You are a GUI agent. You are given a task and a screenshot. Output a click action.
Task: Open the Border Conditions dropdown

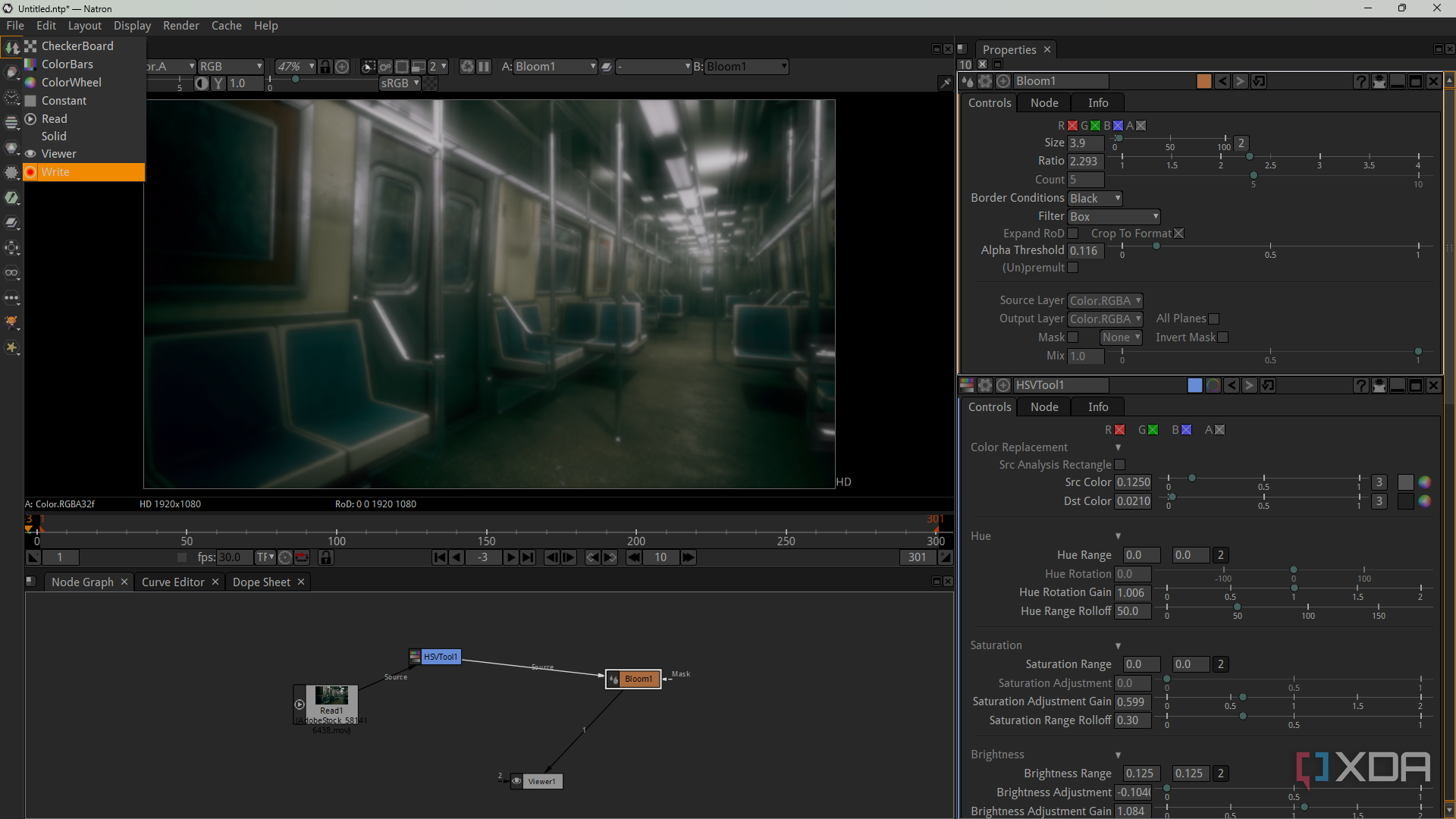(1094, 199)
